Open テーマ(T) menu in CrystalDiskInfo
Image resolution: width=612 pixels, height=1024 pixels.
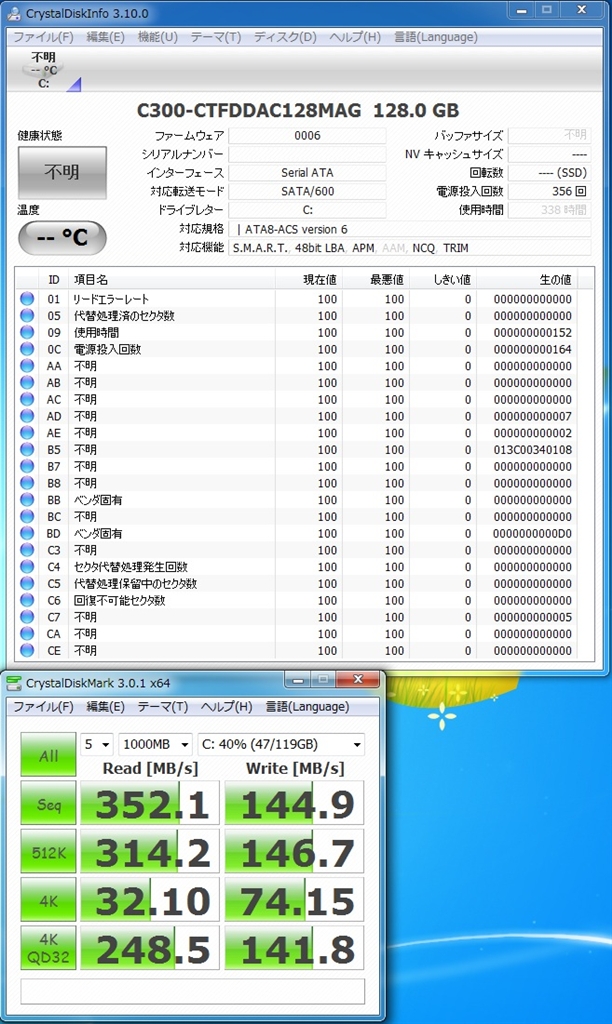click(x=216, y=37)
